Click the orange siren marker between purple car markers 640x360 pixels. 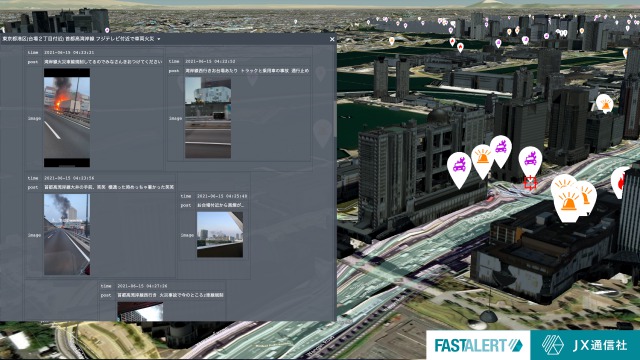coord(482,160)
